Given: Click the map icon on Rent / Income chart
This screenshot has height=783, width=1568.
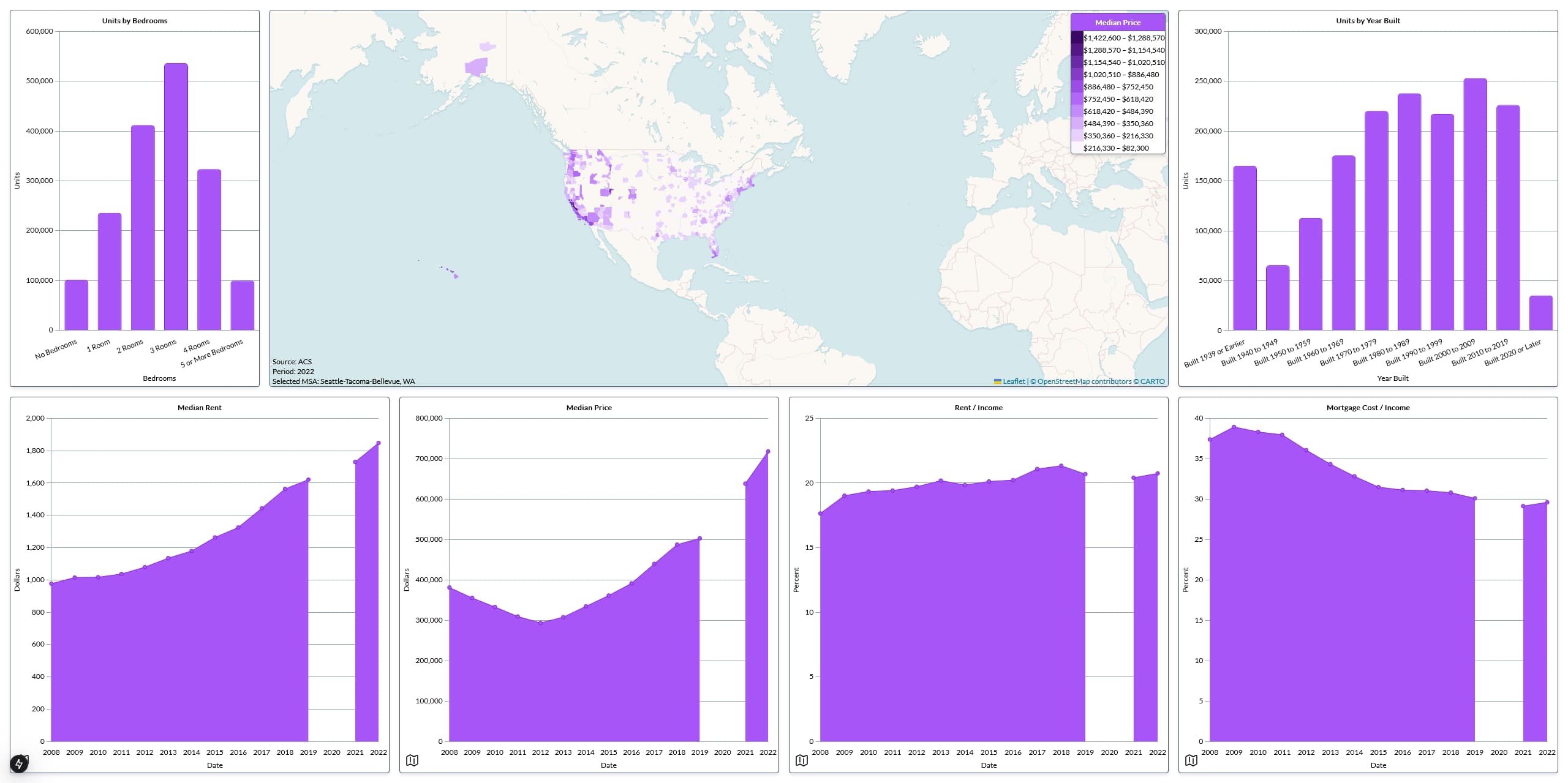Looking at the screenshot, I should 802,760.
